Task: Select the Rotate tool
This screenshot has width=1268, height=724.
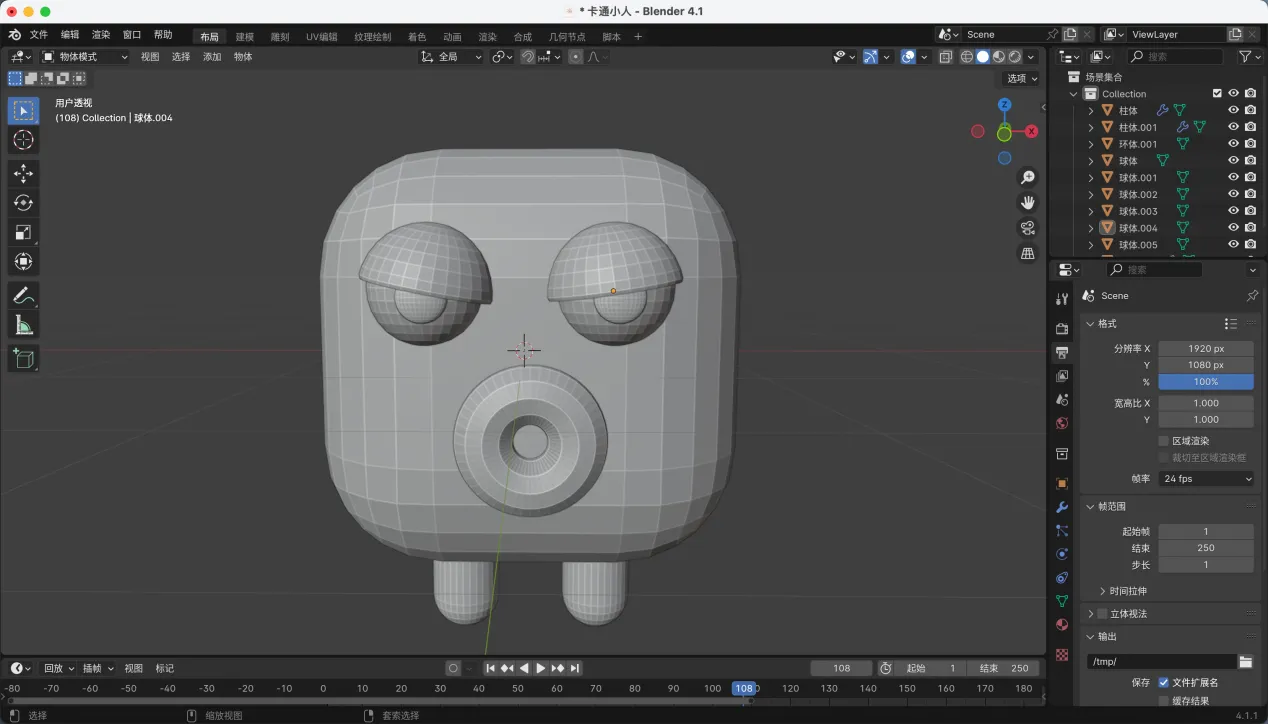Action: pos(23,203)
